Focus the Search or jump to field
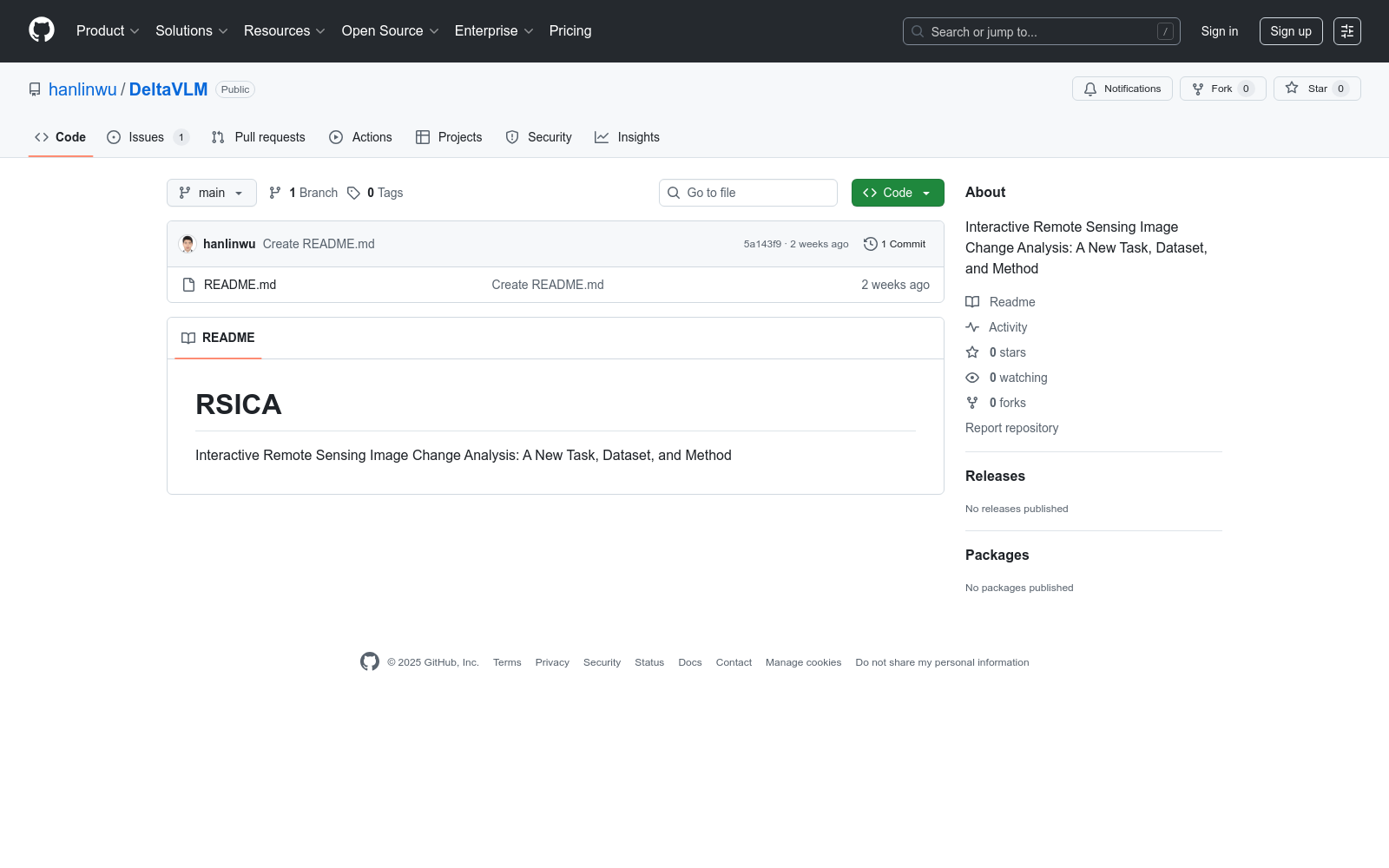 coord(1042,31)
